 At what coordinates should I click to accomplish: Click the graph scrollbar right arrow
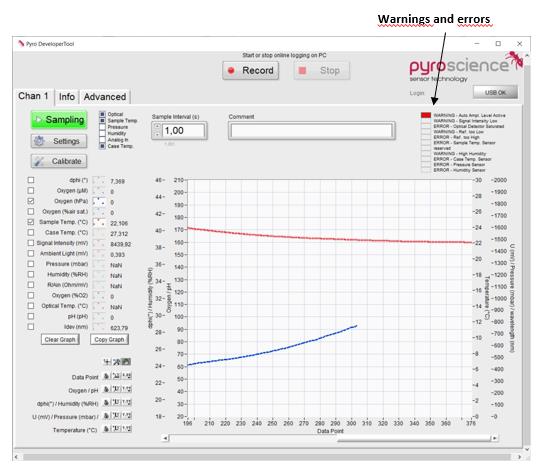coord(495,438)
